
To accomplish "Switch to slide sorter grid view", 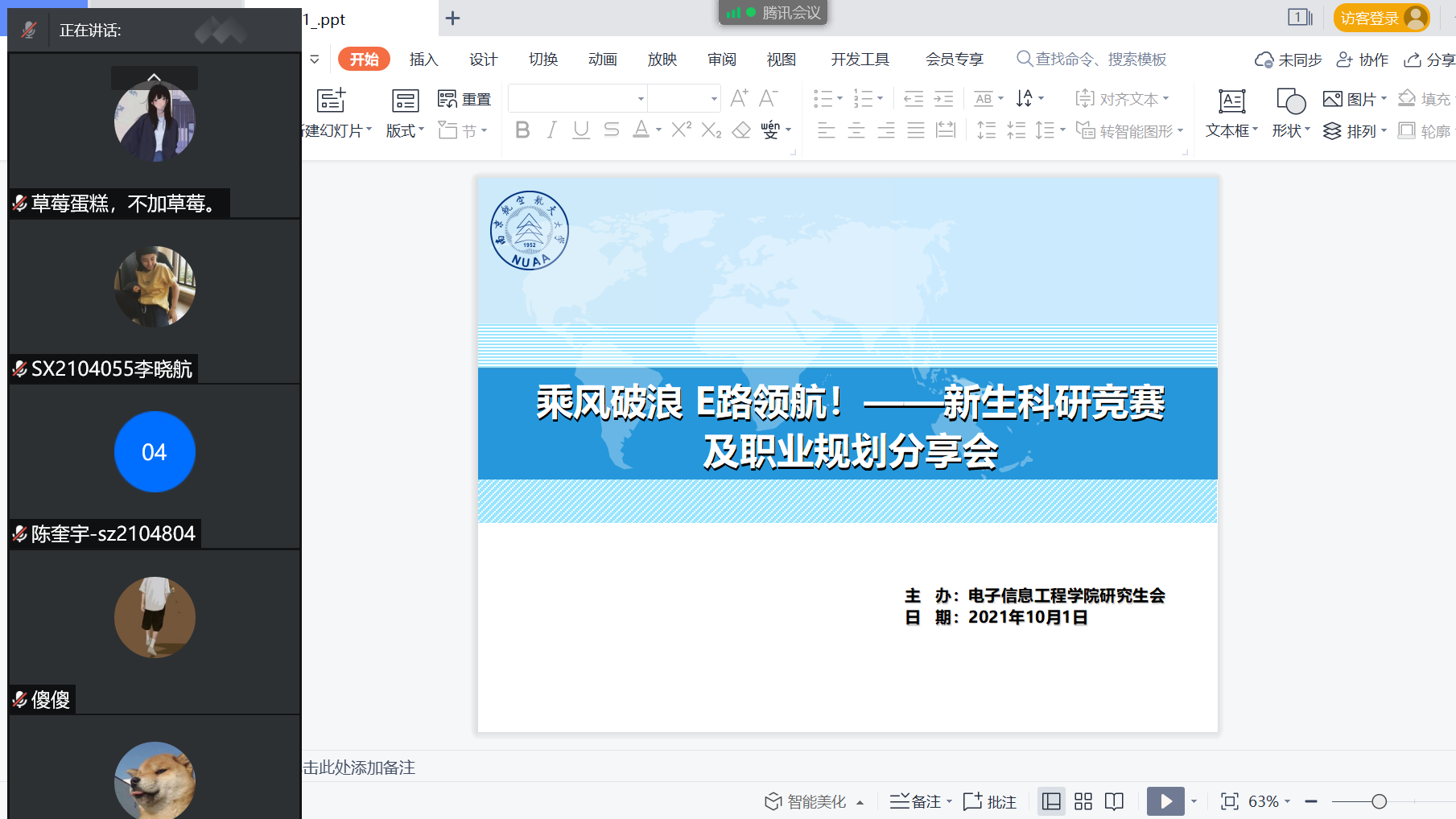I will coord(1083,801).
